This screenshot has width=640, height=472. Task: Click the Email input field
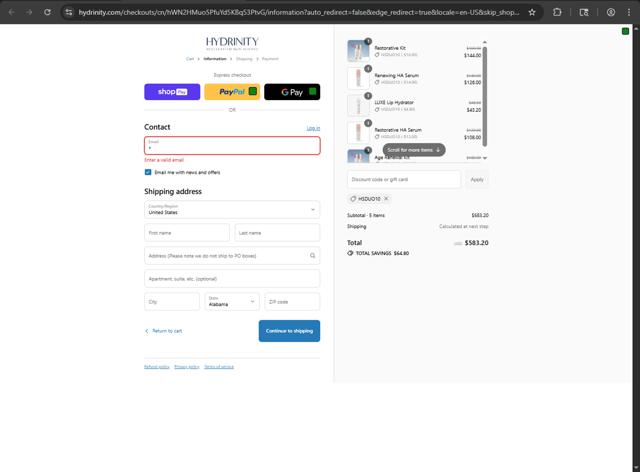point(232,145)
